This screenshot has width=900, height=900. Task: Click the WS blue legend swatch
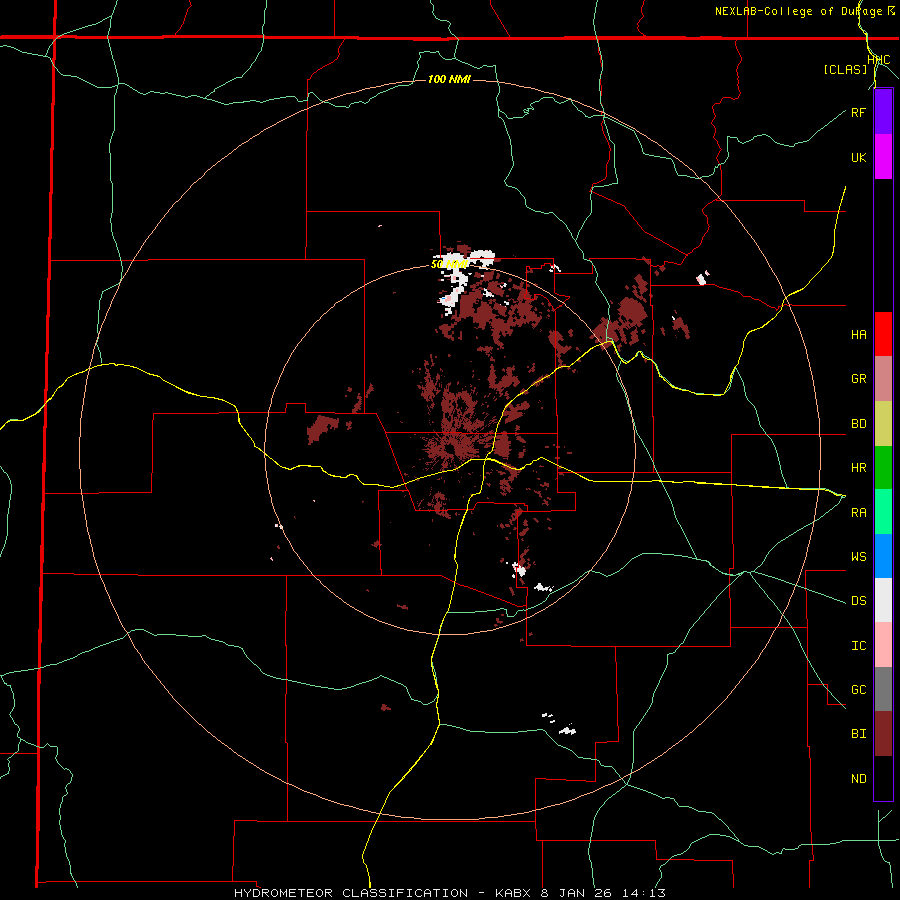pyautogui.click(x=883, y=556)
